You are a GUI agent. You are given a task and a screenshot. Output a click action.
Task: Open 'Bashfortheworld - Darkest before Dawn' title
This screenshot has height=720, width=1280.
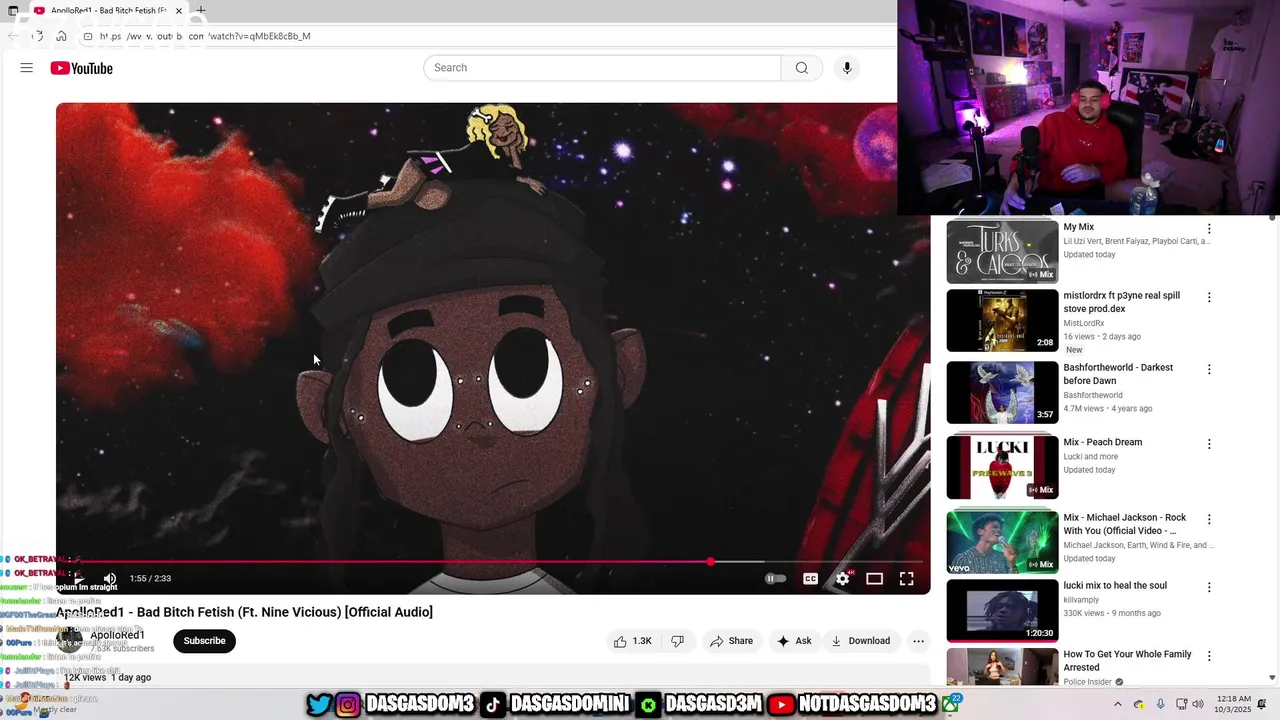pos(1118,374)
